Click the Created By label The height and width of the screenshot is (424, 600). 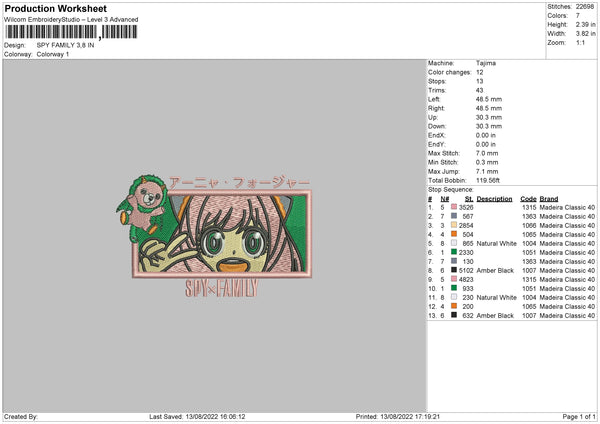coord(21,417)
